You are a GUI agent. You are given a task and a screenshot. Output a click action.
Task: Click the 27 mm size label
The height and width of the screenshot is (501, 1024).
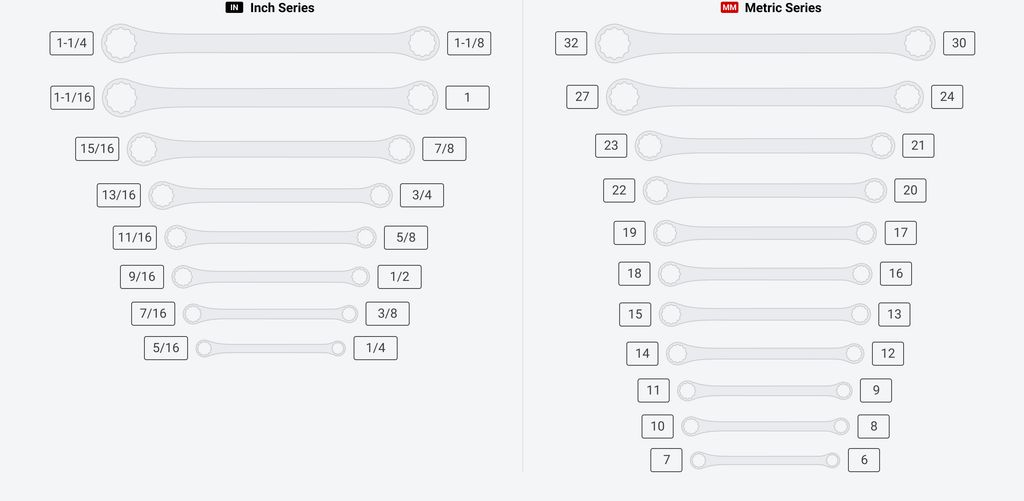coord(582,97)
